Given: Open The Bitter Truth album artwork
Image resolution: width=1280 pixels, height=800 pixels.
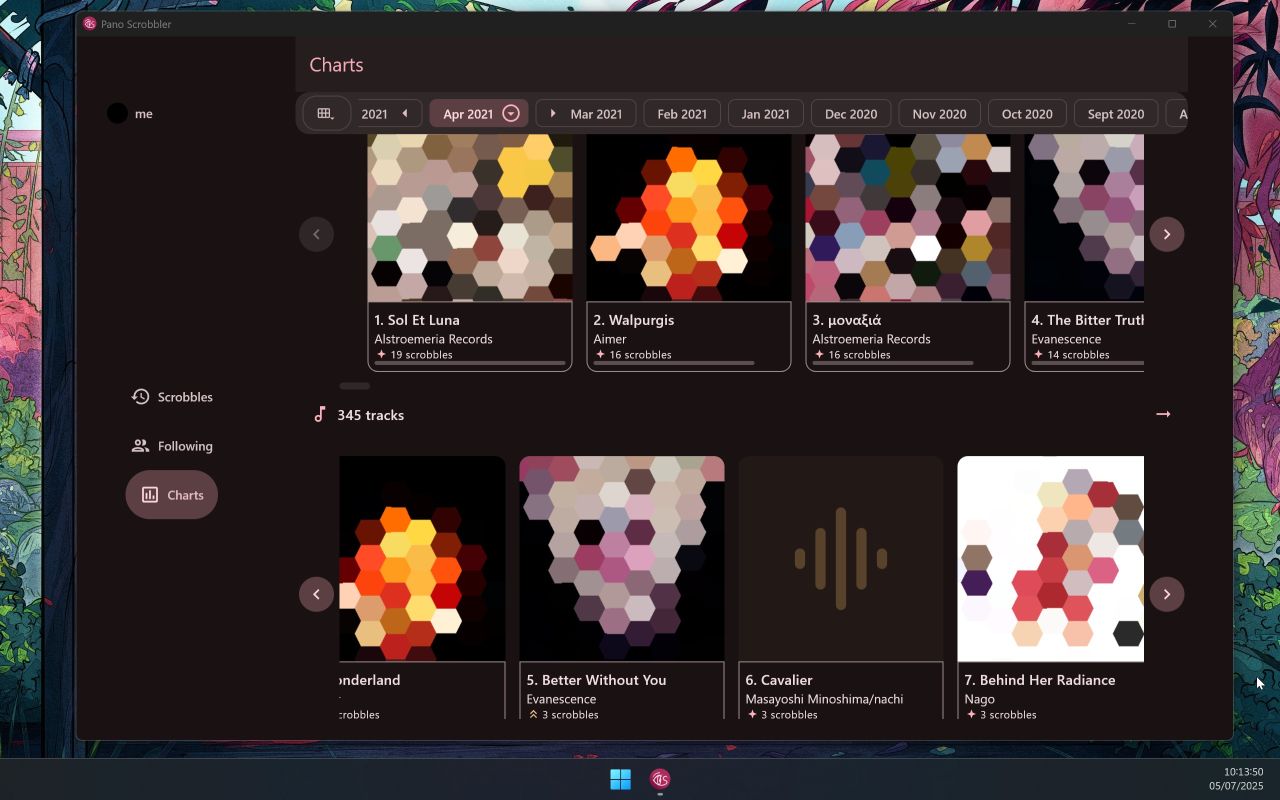Looking at the screenshot, I should (1084, 217).
